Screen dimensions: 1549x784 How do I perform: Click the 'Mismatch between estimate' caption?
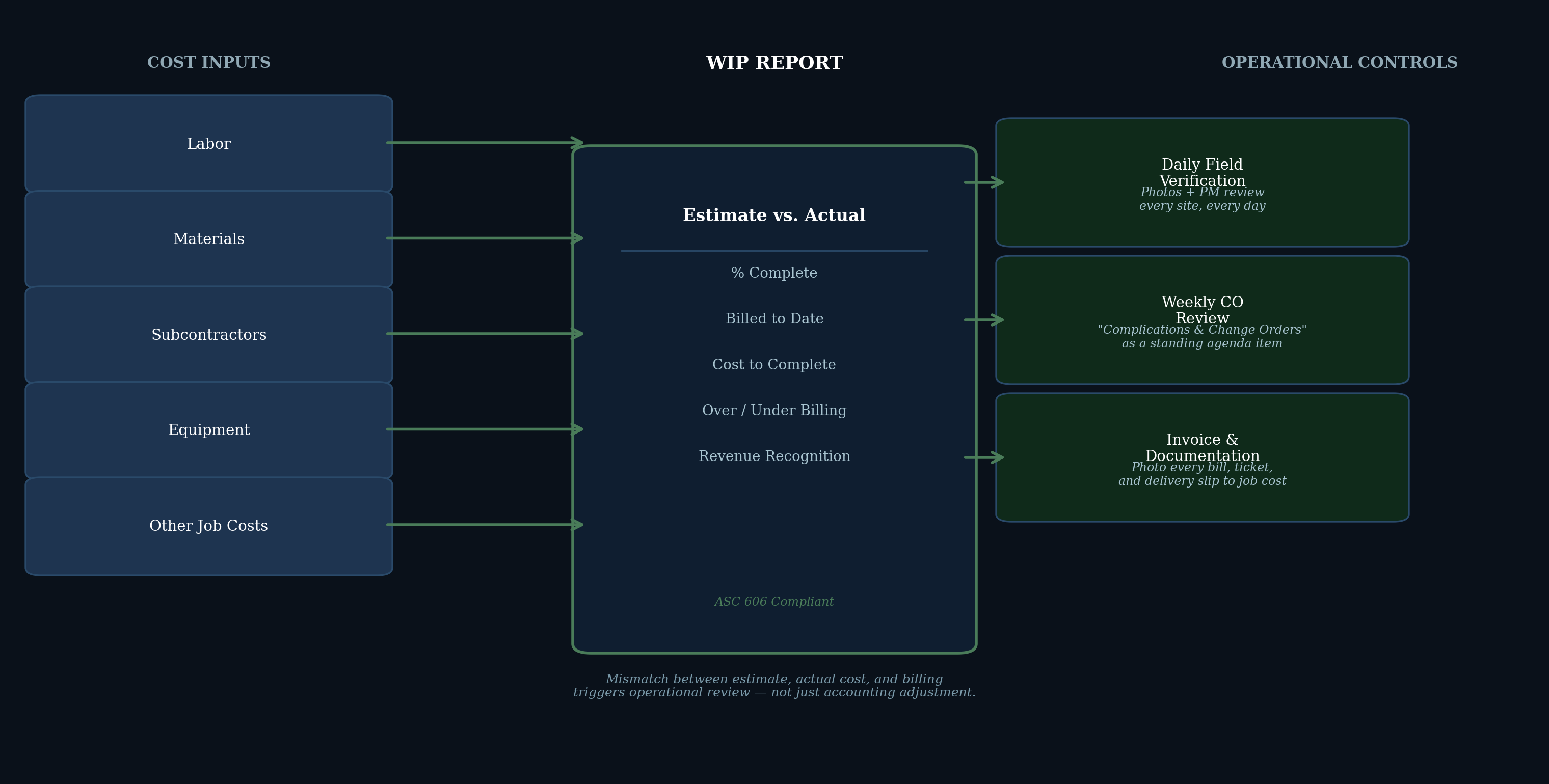[x=774, y=686]
